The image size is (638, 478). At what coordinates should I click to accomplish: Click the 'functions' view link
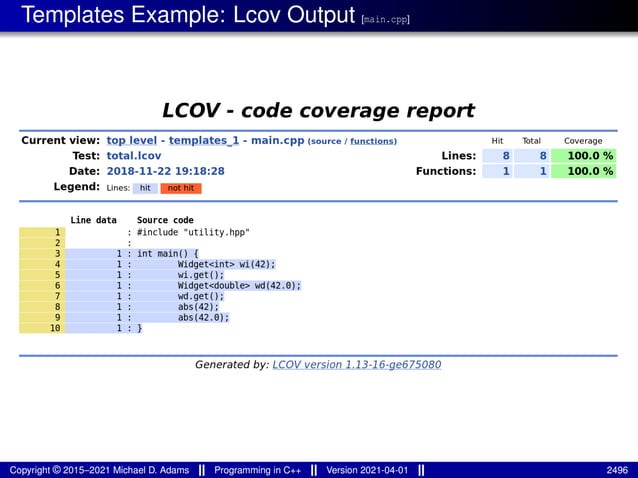coord(373,141)
